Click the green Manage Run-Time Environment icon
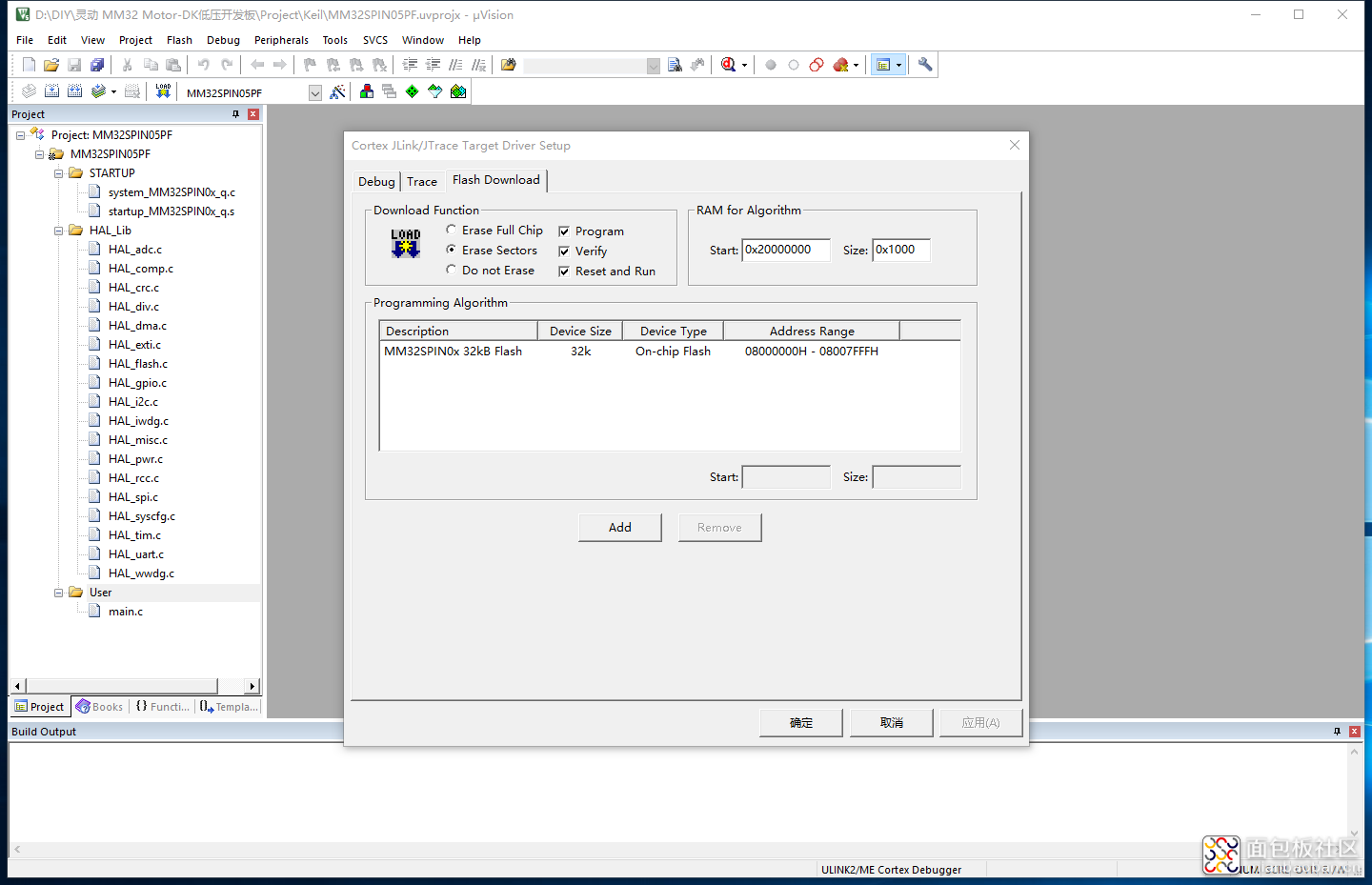Screen dimensions: 1372x885 click(412, 91)
